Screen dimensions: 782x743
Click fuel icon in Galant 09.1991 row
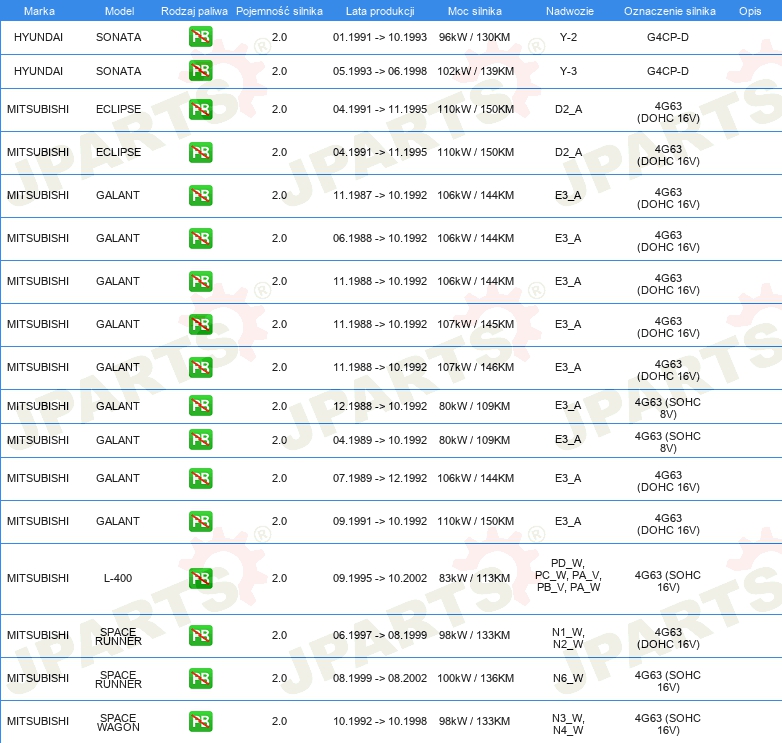pyautogui.click(x=200, y=522)
